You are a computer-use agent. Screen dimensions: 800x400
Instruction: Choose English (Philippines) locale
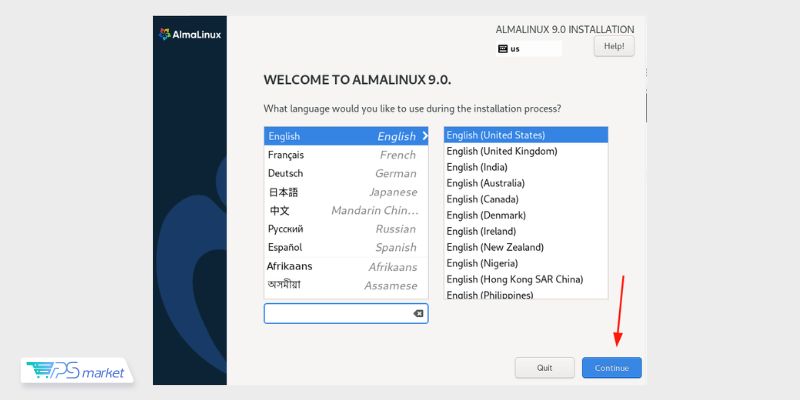(526, 294)
